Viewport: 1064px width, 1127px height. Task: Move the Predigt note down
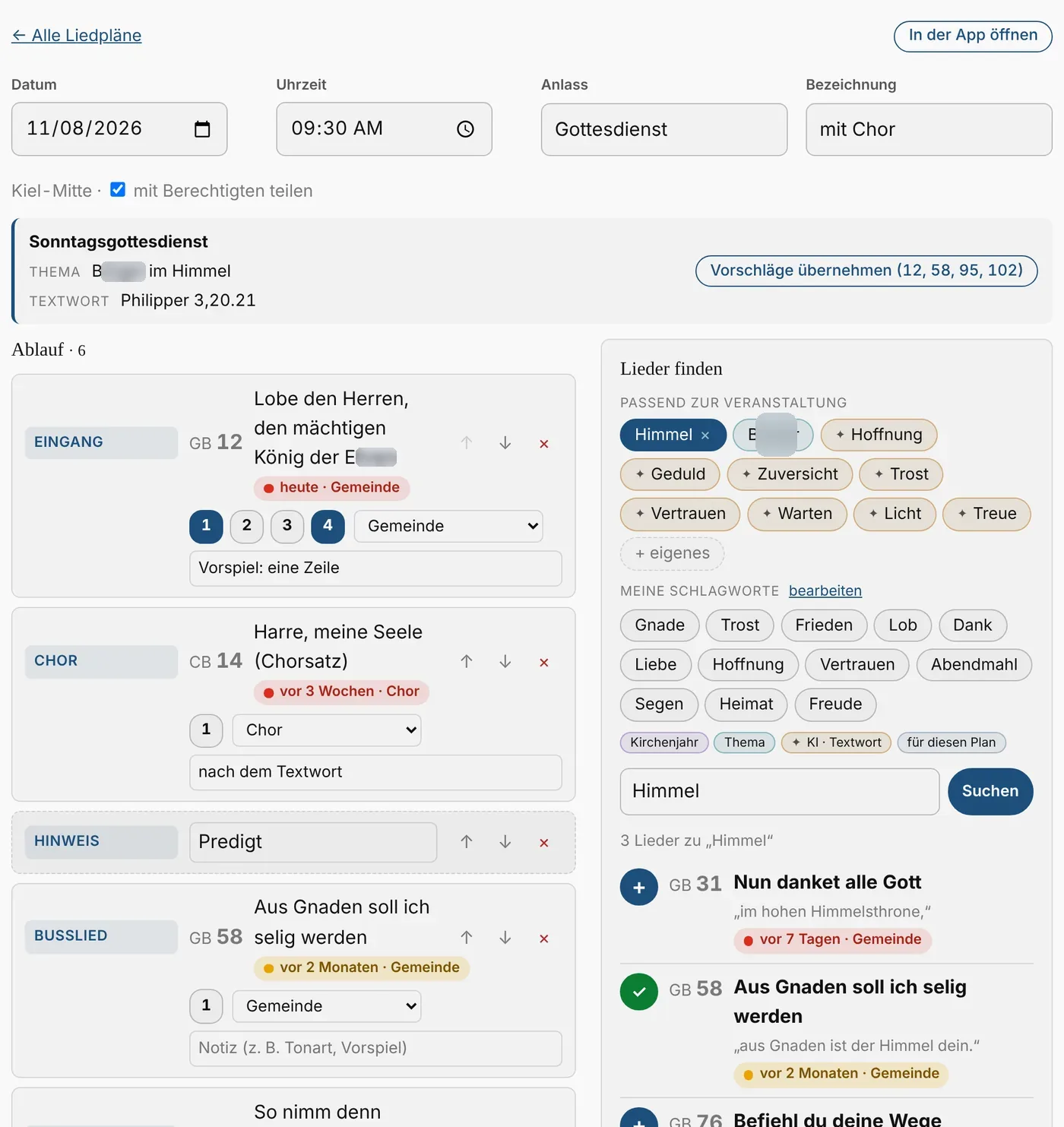[505, 842]
